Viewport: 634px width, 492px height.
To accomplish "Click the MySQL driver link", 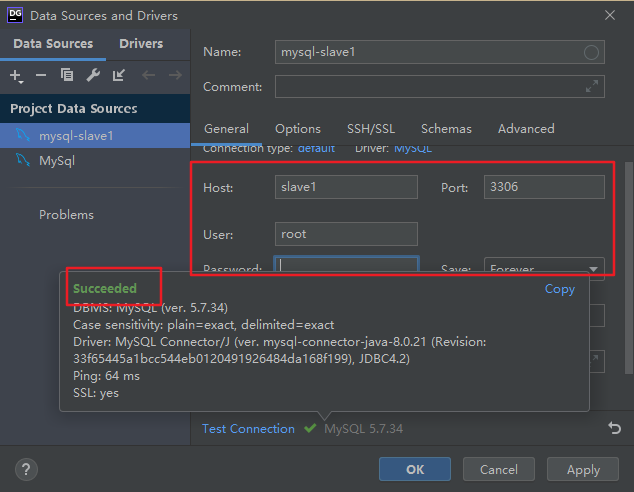I will (413, 149).
